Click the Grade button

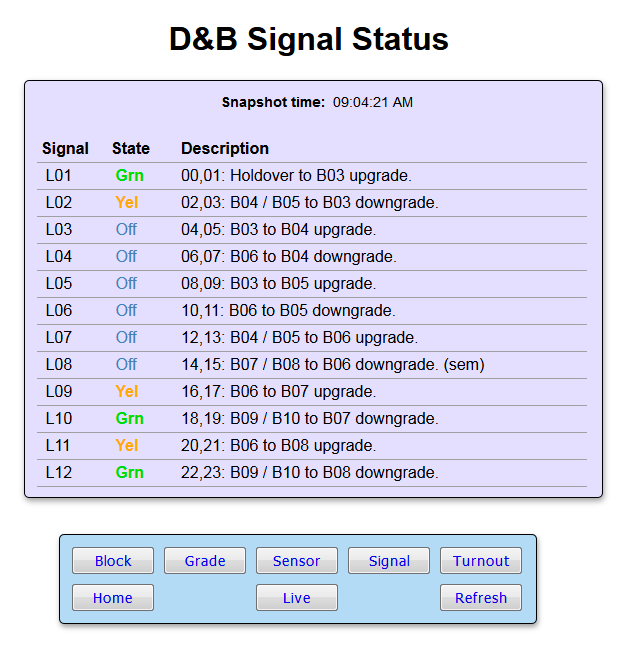point(205,560)
